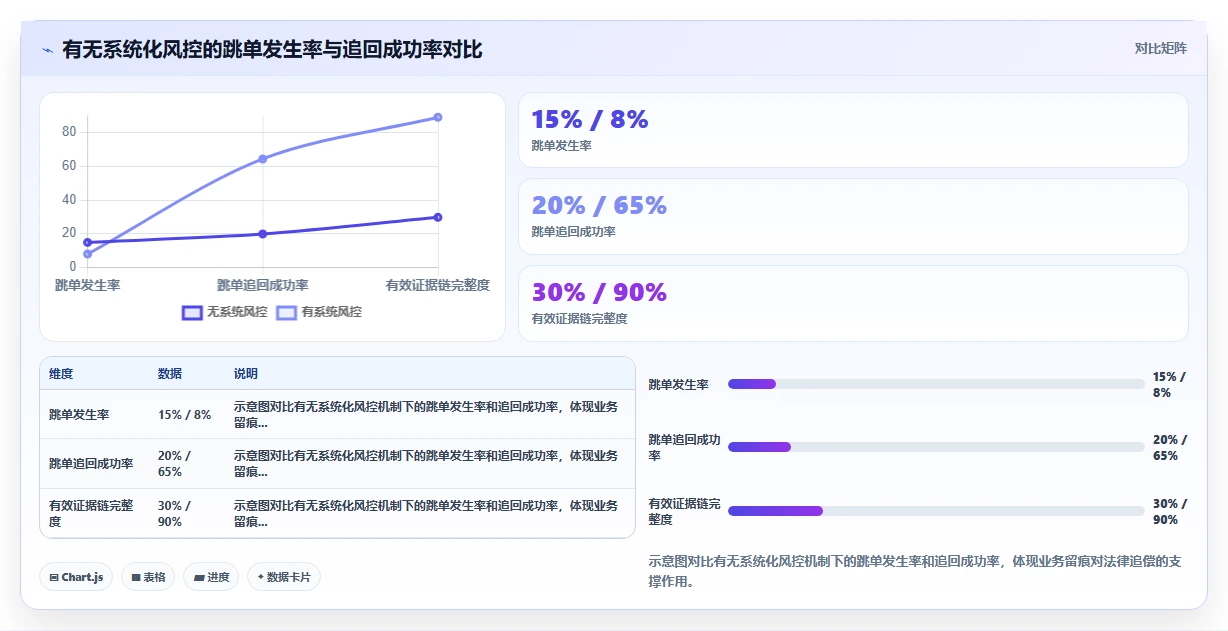Click the 维度 table column header
The height and width of the screenshot is (631, 1228).
61,374
